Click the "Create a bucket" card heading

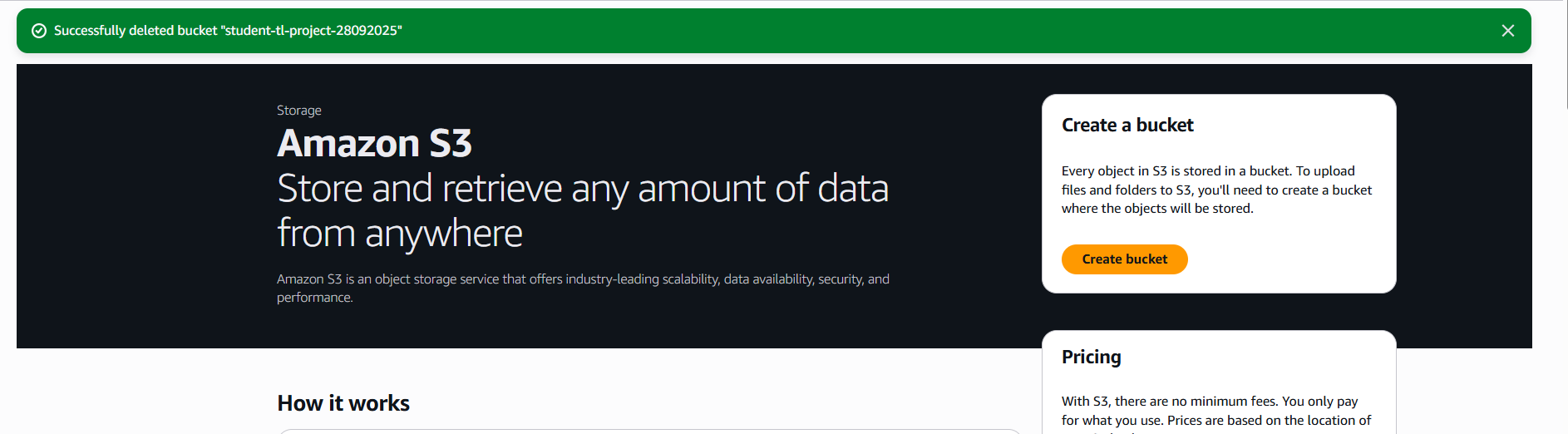[1127, 126]
